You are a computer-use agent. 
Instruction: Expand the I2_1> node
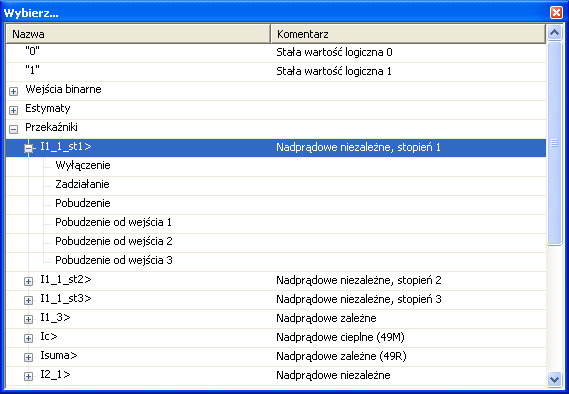tap(28, 376)
